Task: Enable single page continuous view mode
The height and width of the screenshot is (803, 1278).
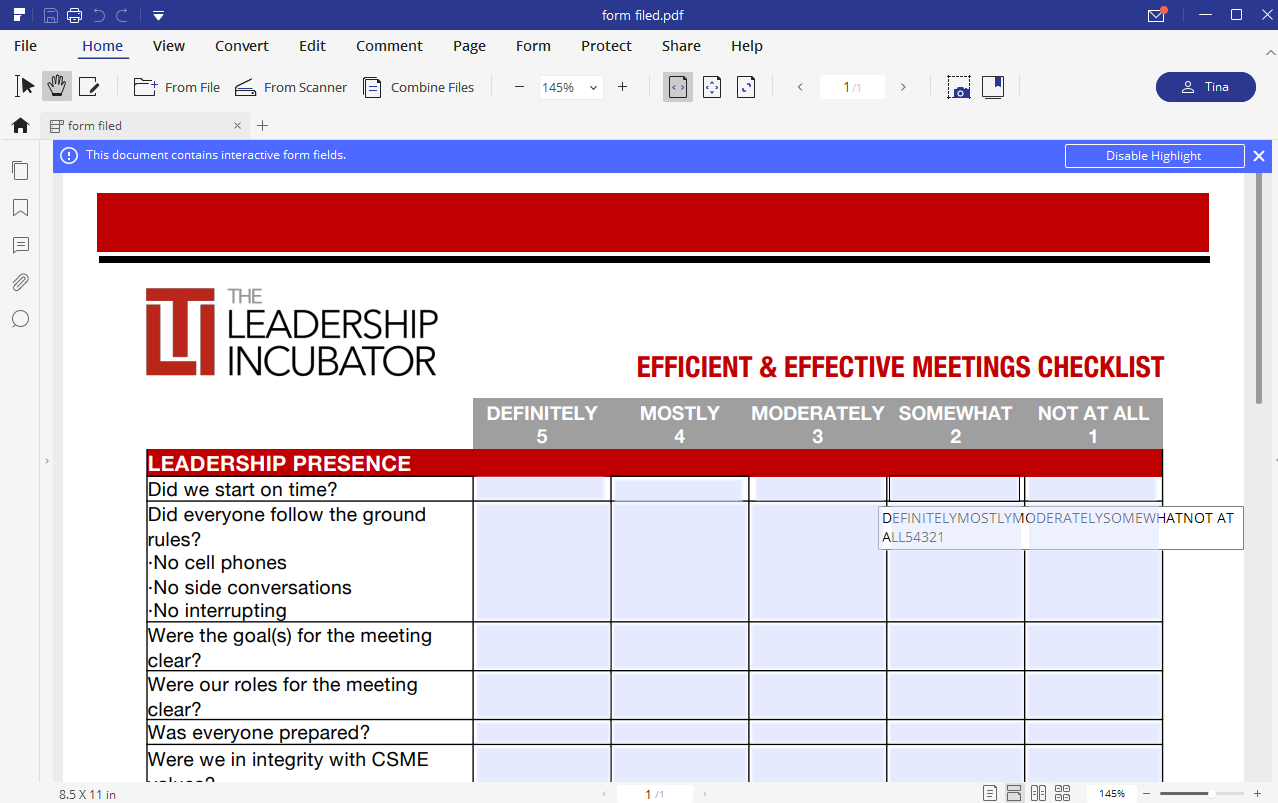Action: point(1013,792)
